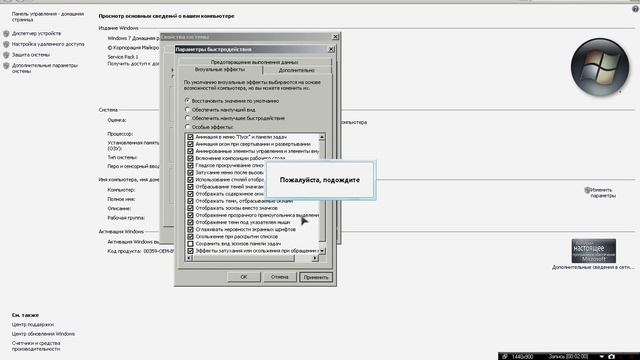Viewport: 640px width, 360px height.
Task: Open remote access settings link
Action: click(48, 44)
